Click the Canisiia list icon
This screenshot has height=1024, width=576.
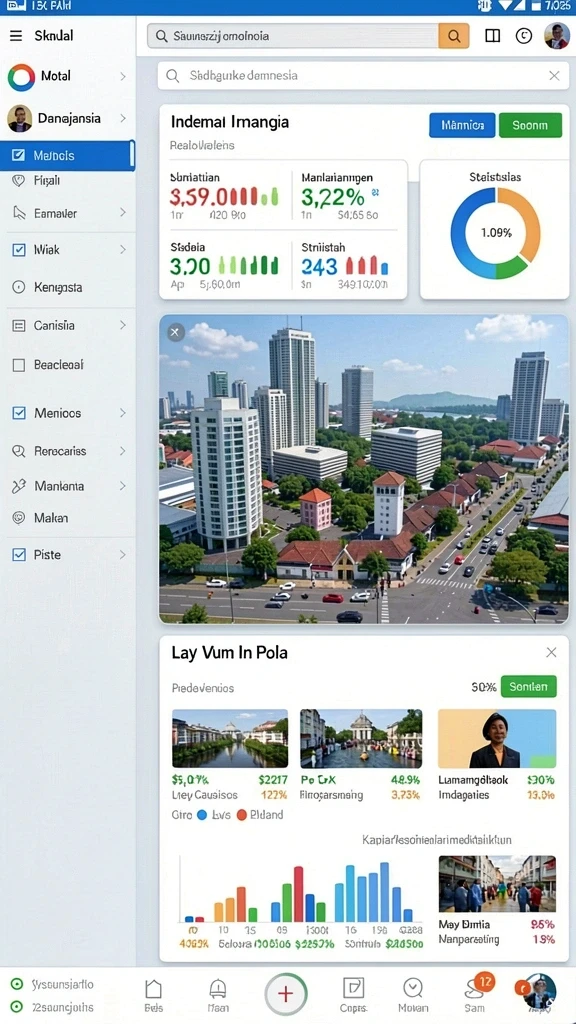click(x=19, y=325)
